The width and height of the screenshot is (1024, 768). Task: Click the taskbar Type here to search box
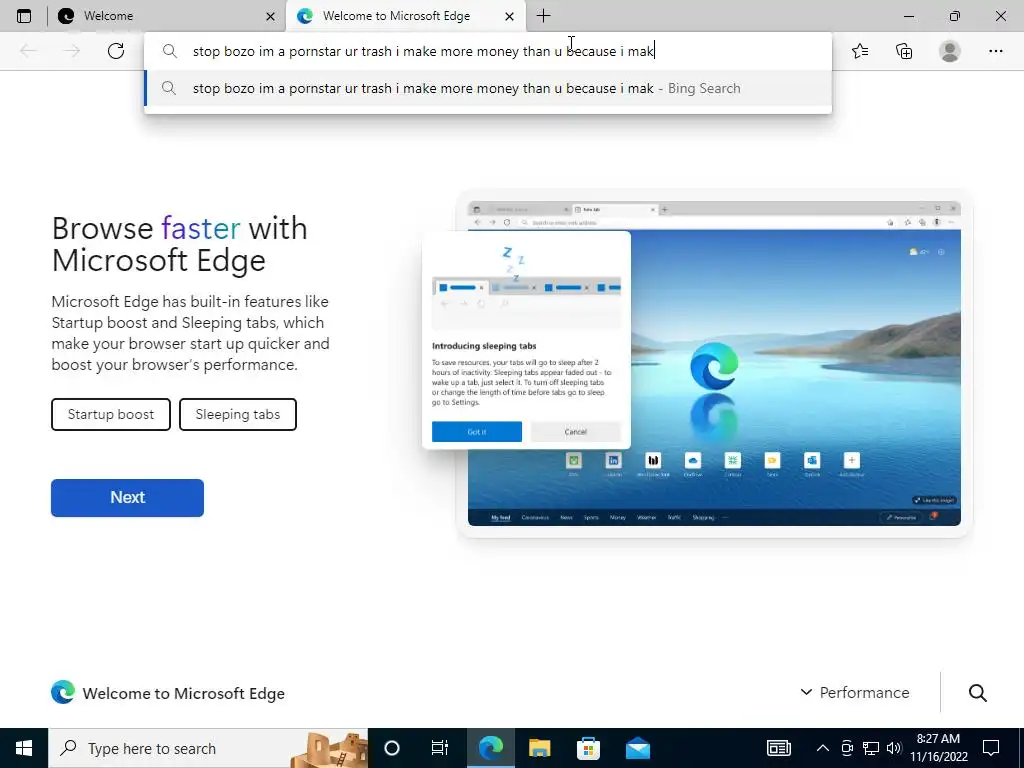208,748
